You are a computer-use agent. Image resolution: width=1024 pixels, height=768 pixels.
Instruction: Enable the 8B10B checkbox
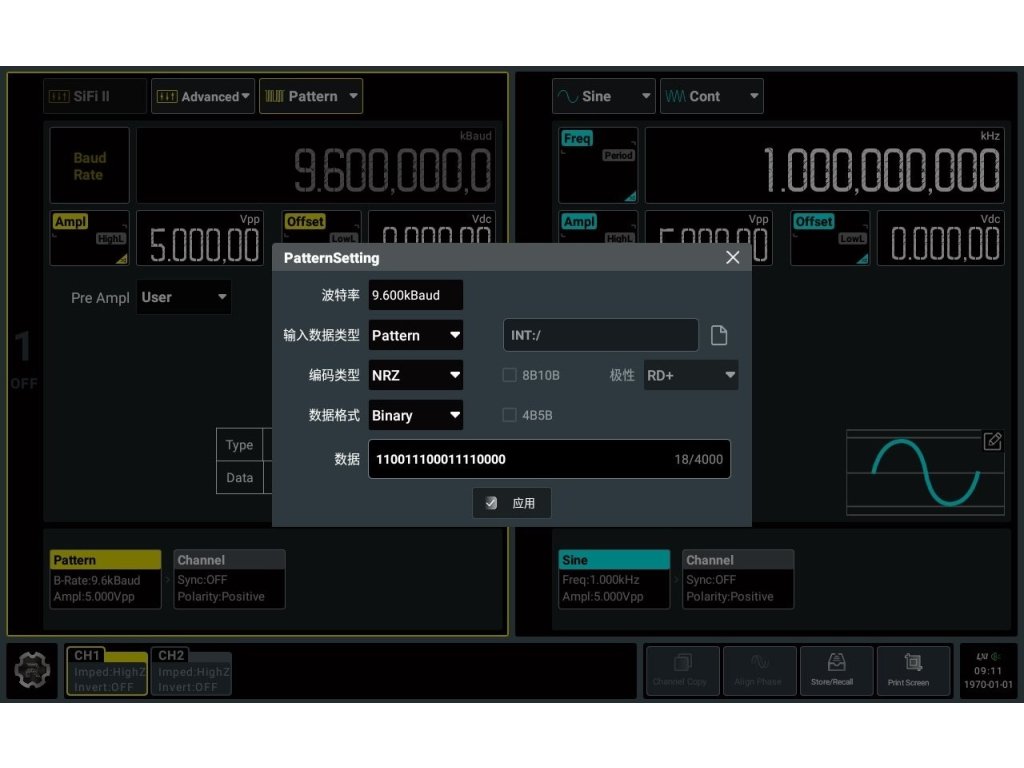(510, 376)
